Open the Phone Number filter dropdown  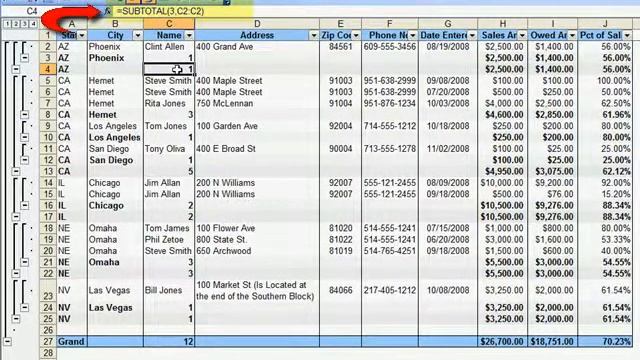coord(413,36)
